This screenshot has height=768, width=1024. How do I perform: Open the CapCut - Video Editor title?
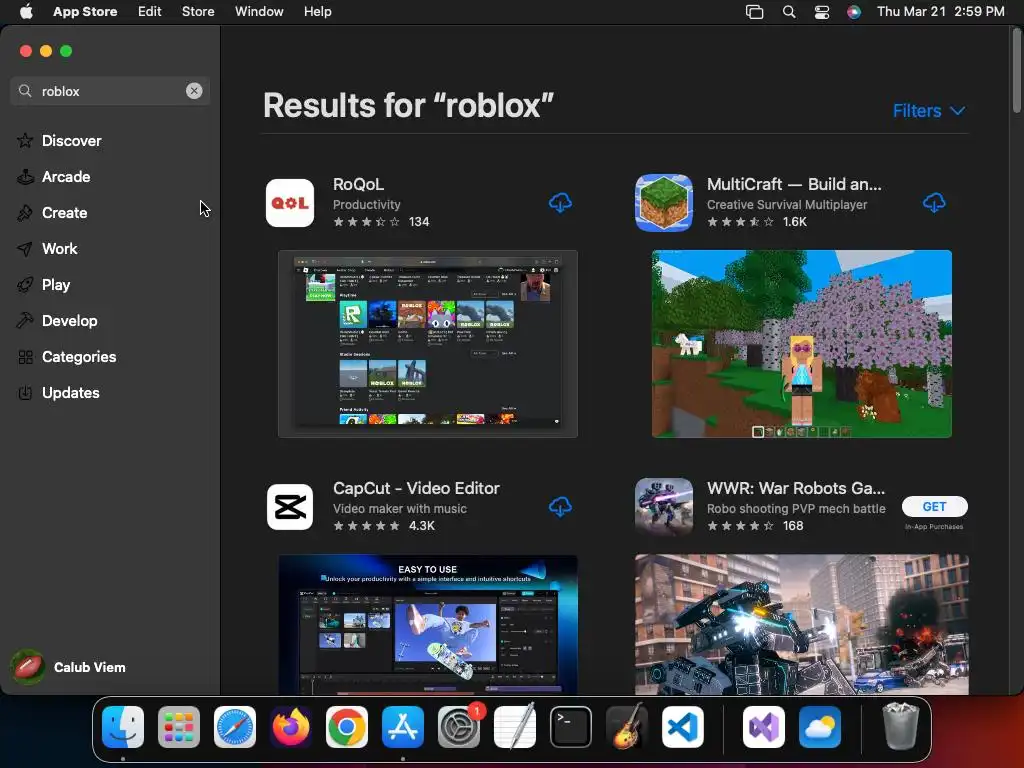416,488
